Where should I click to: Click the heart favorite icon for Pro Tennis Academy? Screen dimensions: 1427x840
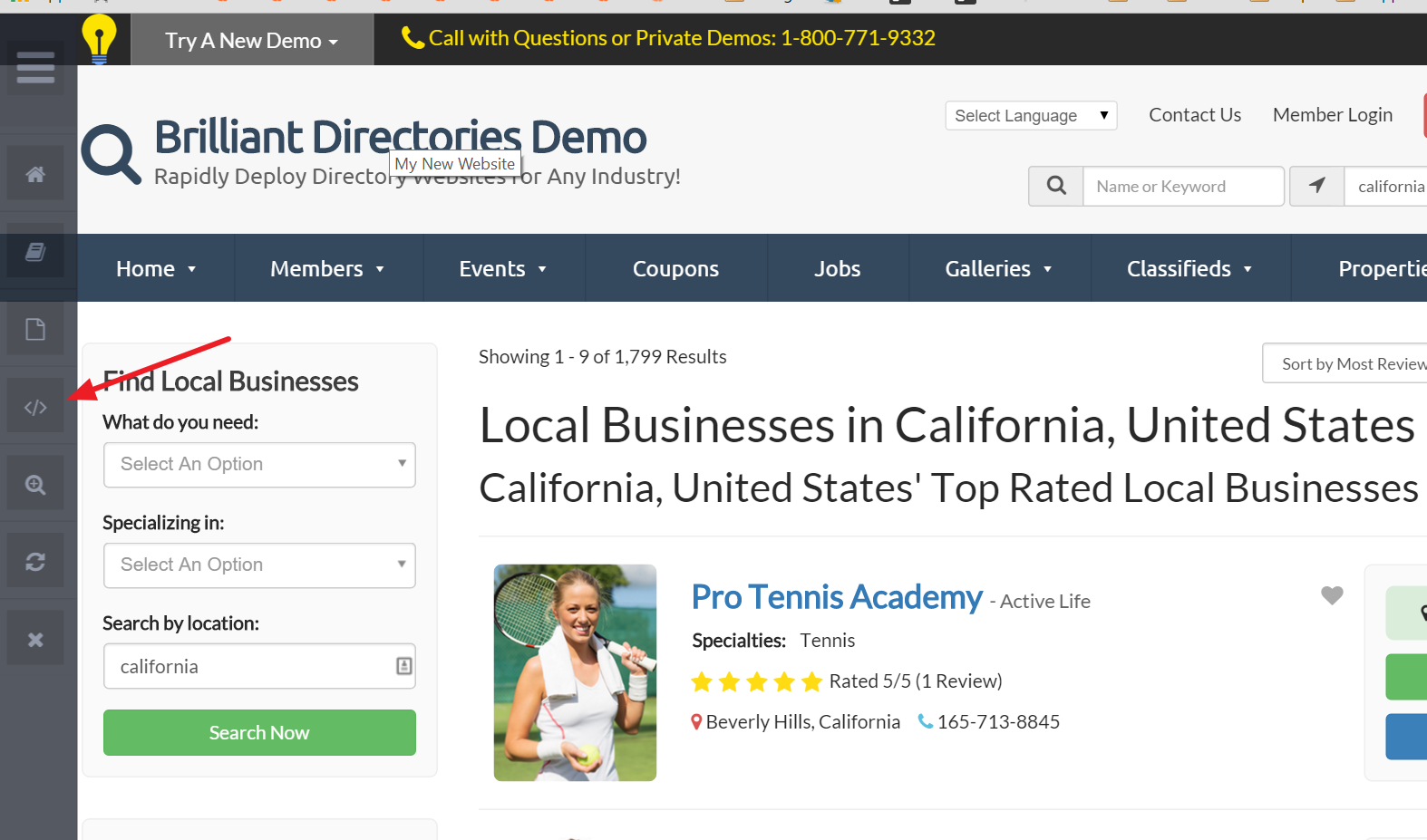pos(1332,595)
